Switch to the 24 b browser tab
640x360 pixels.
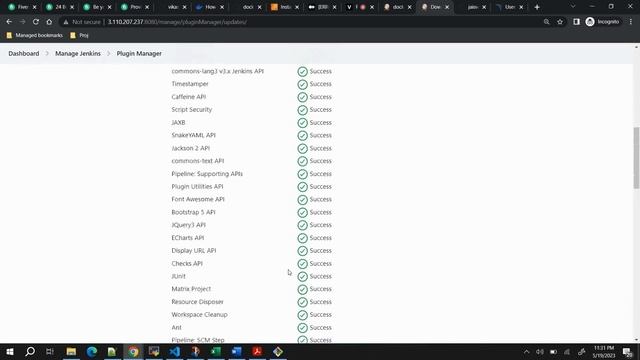click(60, 7)
